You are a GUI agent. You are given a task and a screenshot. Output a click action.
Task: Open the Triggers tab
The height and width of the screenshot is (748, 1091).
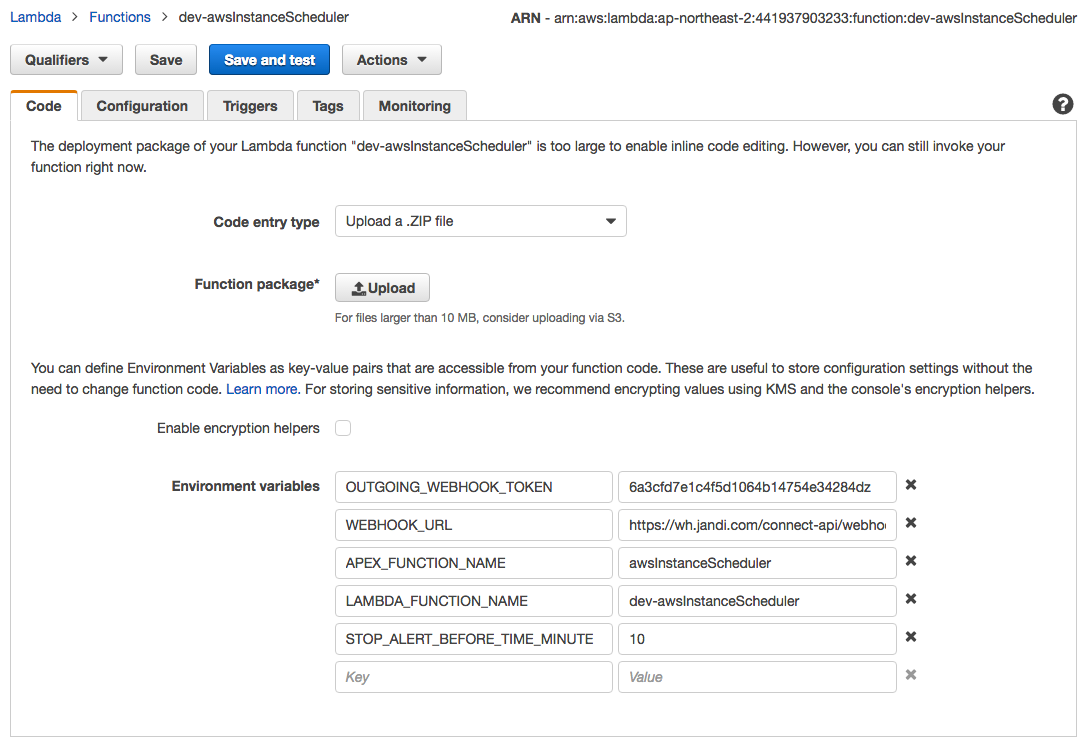click(250, 106)
